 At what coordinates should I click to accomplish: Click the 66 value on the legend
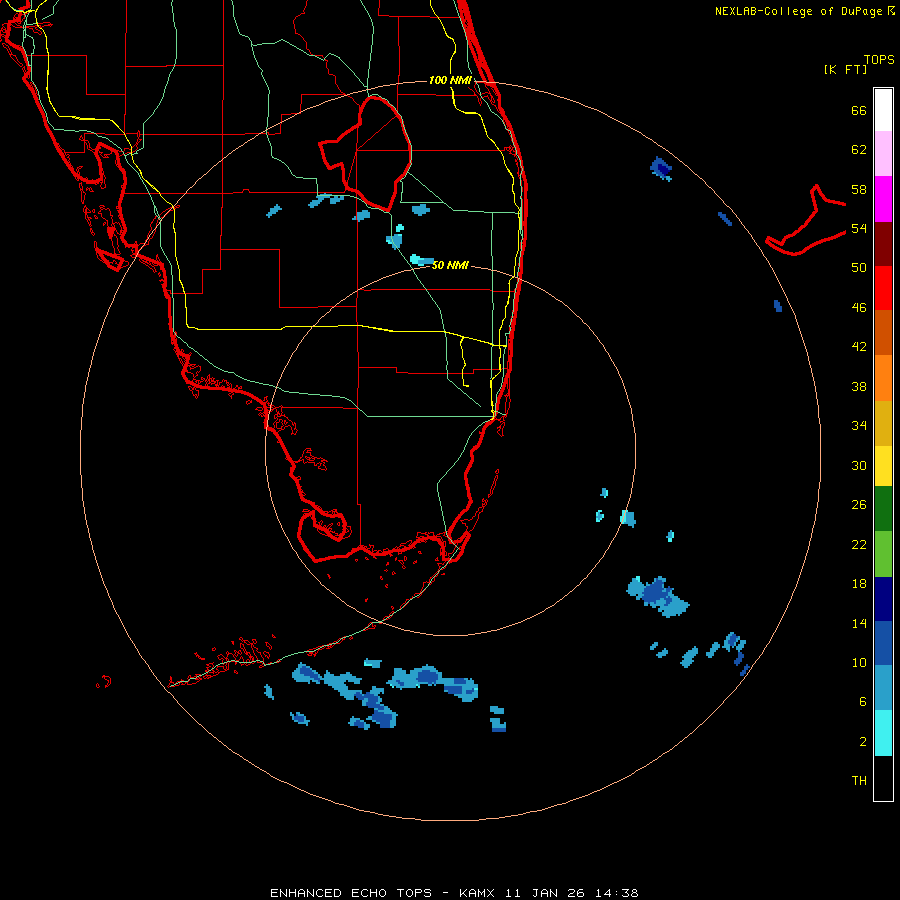point(859,111)
